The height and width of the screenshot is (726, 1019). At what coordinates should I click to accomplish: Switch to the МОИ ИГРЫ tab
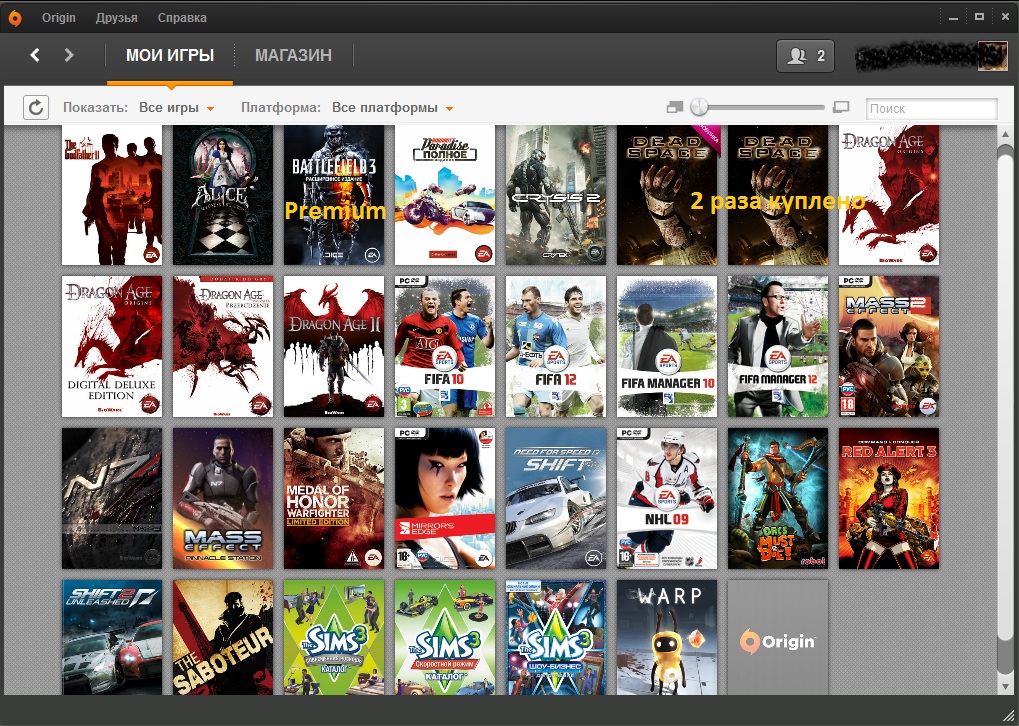170,56
